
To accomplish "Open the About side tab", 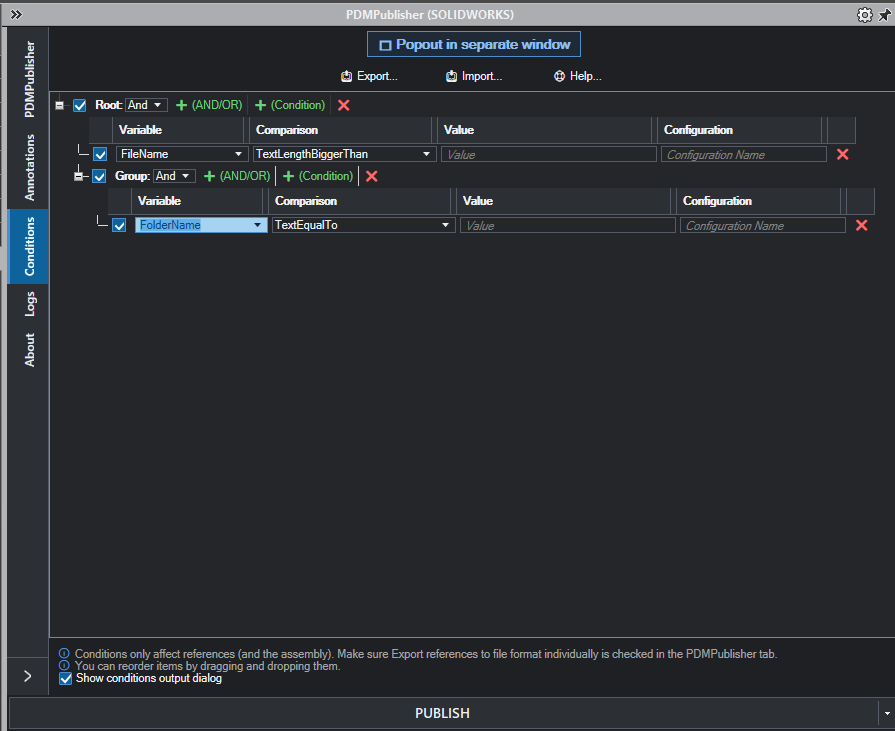I will (x=29, y=349).
